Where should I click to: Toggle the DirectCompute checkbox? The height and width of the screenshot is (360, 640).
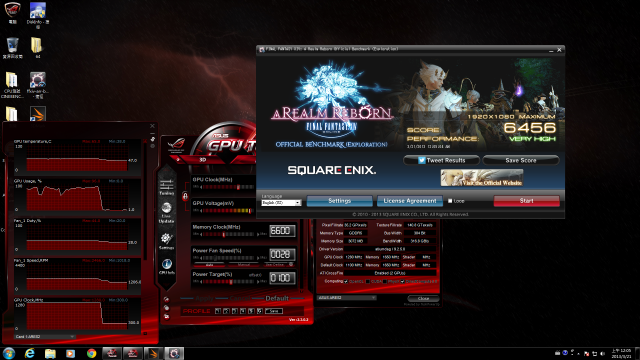tap(402, 281)
